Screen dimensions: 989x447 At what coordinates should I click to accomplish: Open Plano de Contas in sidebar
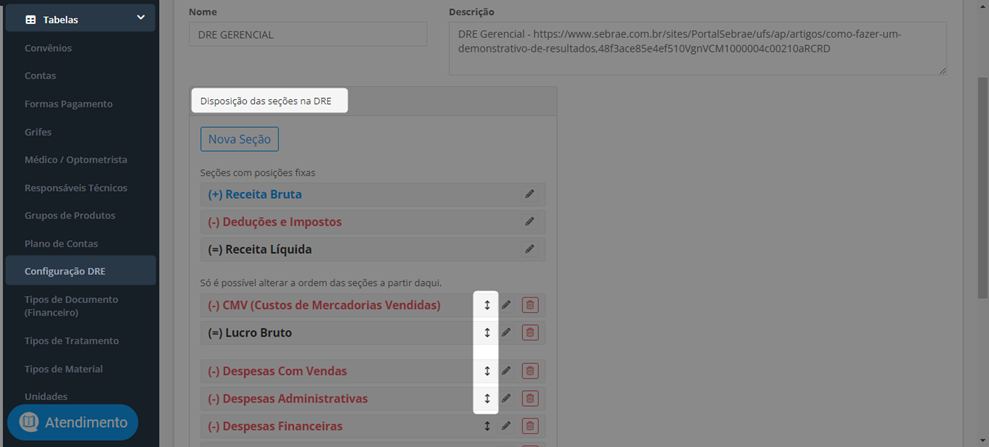click(61, 243)
